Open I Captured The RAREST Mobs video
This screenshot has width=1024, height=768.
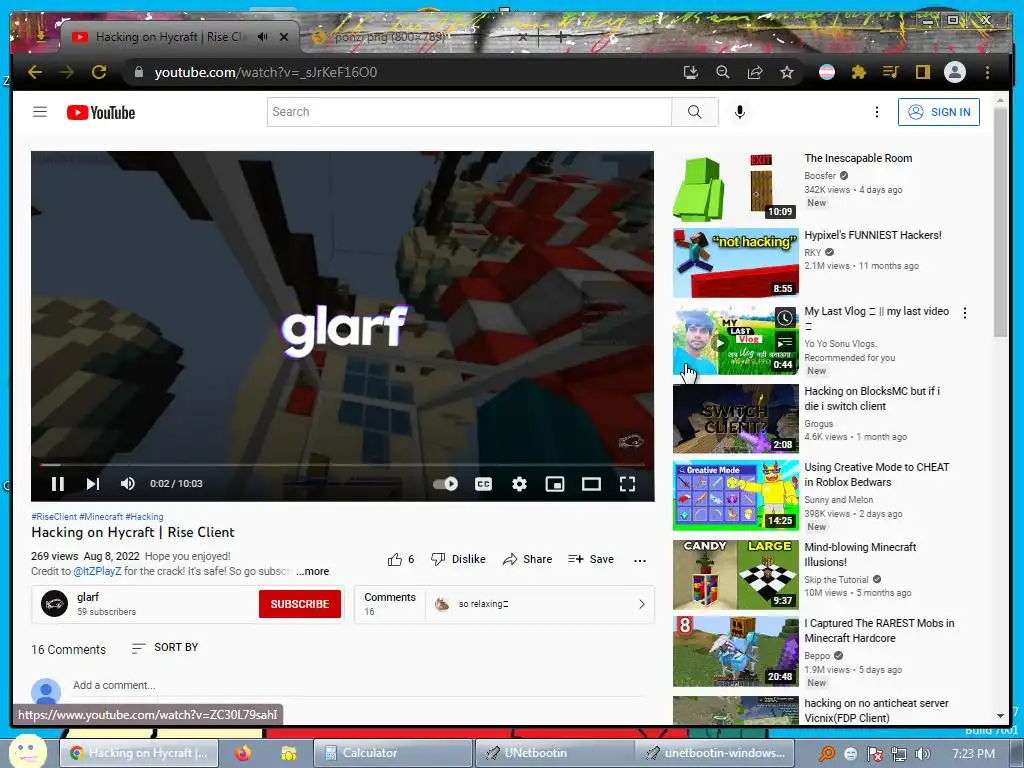point(735,651)
